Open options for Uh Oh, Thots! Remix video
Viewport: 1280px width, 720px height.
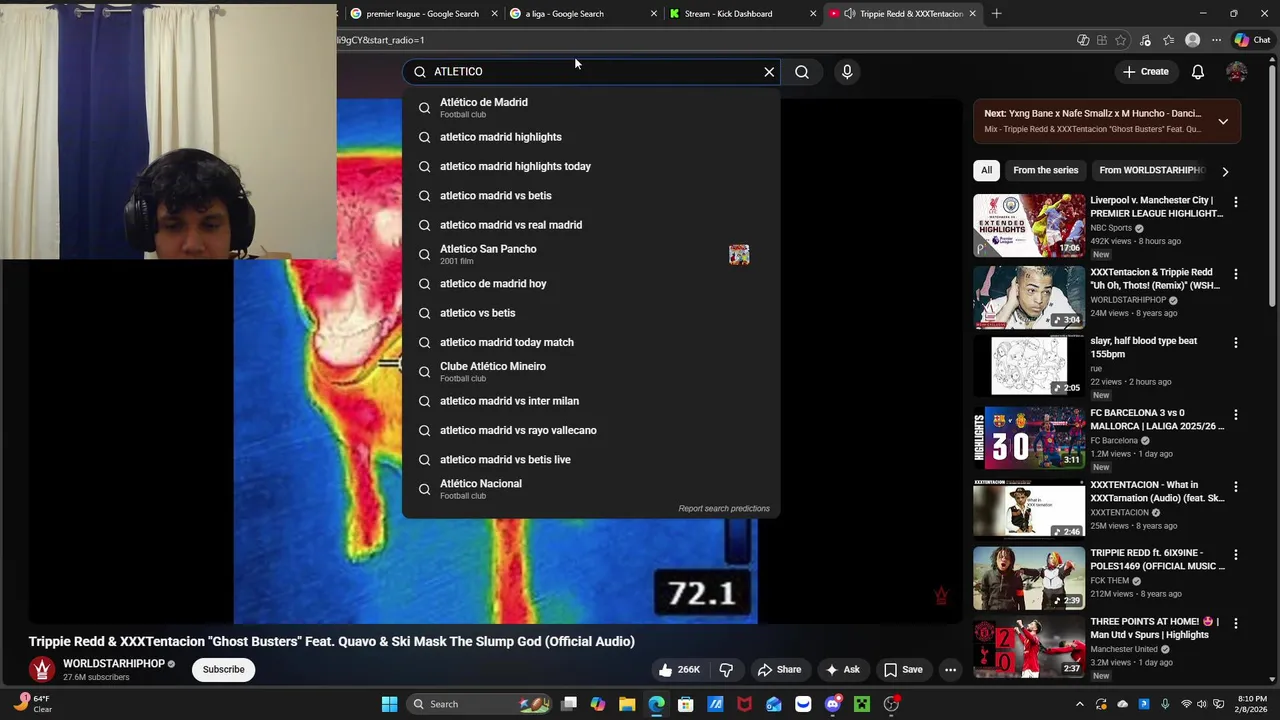(1236, 274)
